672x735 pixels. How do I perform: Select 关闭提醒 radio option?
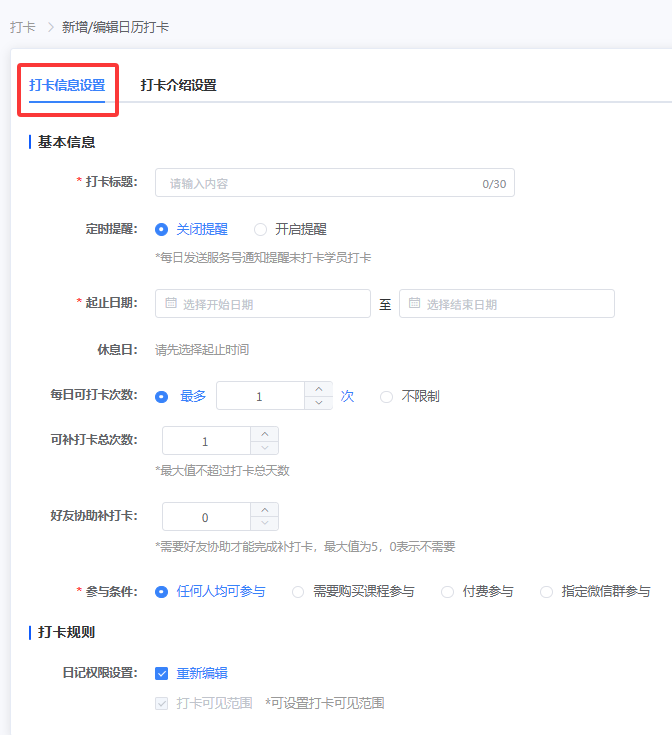[x=162, y=229]
